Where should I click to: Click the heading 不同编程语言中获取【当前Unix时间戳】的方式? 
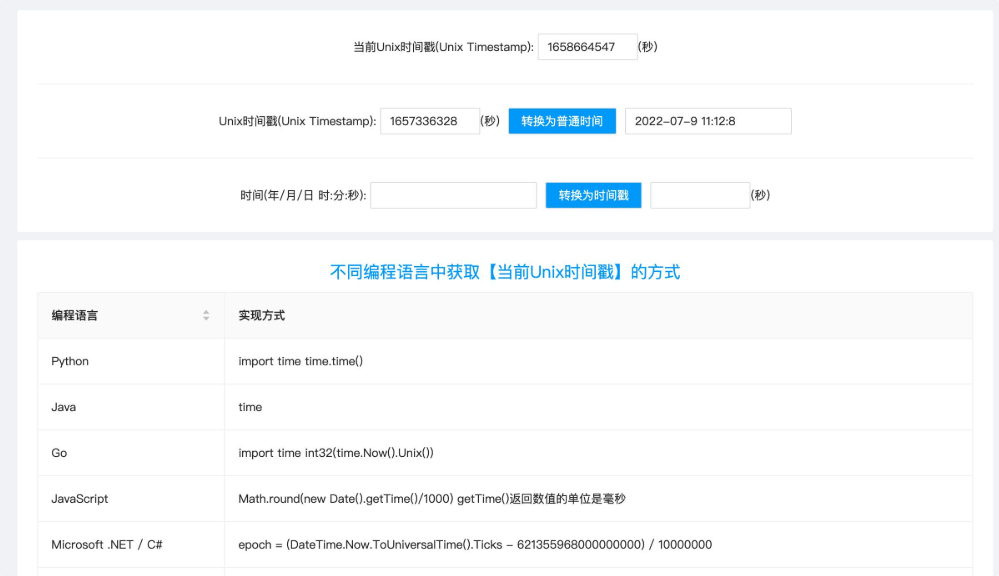coord(505,272)
